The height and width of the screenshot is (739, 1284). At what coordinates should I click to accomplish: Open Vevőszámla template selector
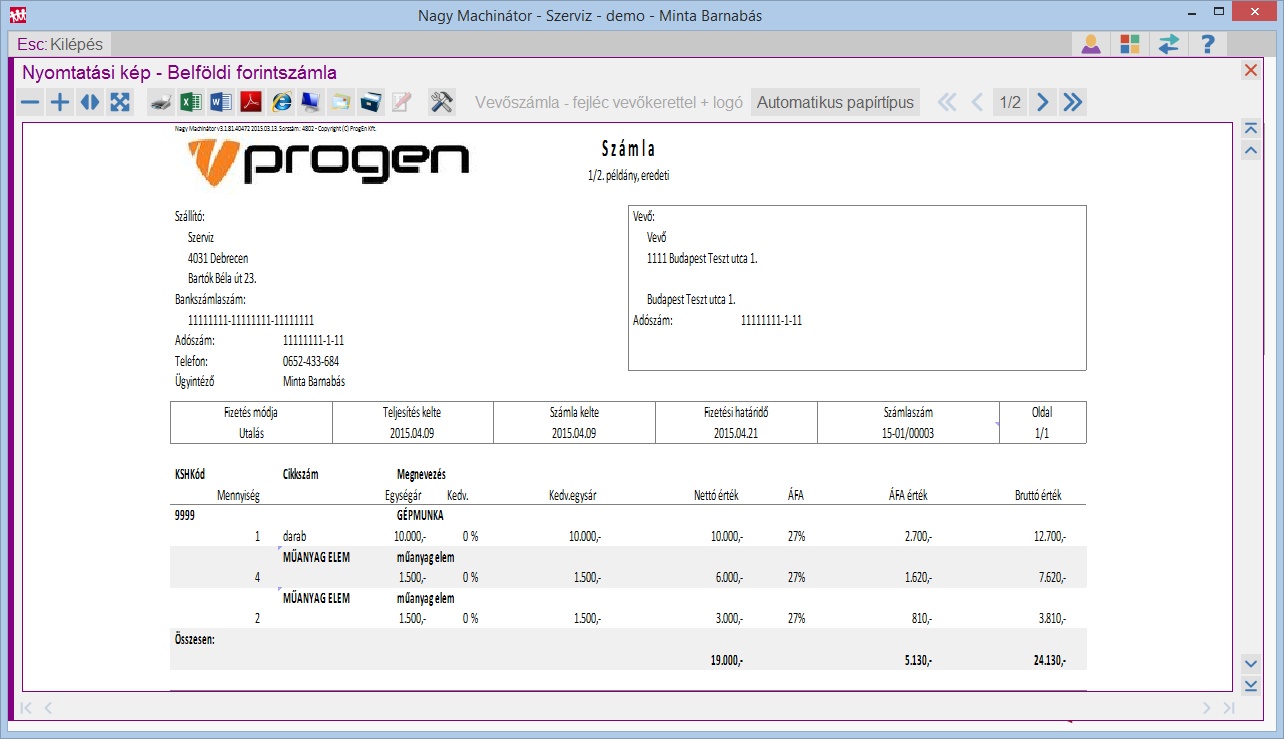(x=609, y=102)
